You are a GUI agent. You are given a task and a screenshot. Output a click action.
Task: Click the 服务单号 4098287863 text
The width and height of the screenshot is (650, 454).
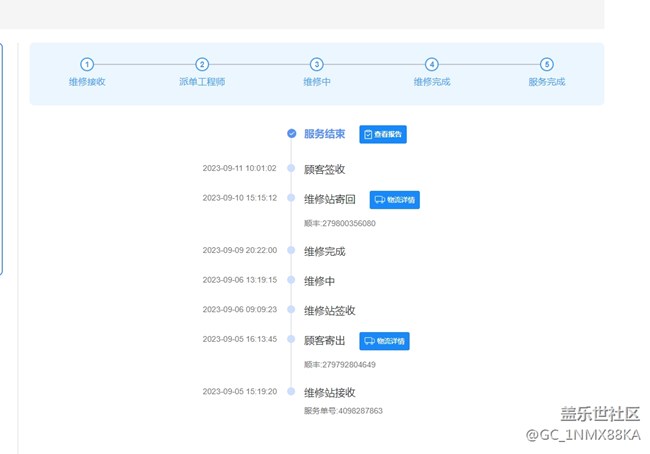[343, 411]
